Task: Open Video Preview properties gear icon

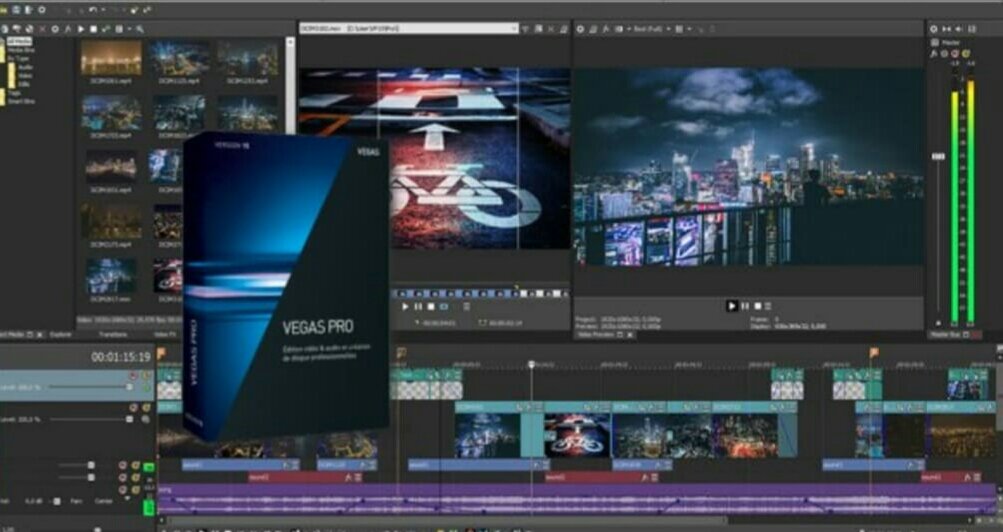Action: (580, 29)
